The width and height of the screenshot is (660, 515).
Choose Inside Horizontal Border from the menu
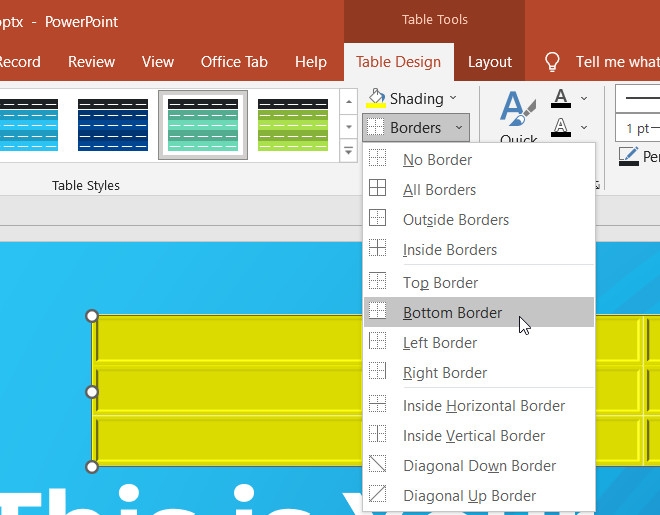pyautogui.click(x=483, y=406)
